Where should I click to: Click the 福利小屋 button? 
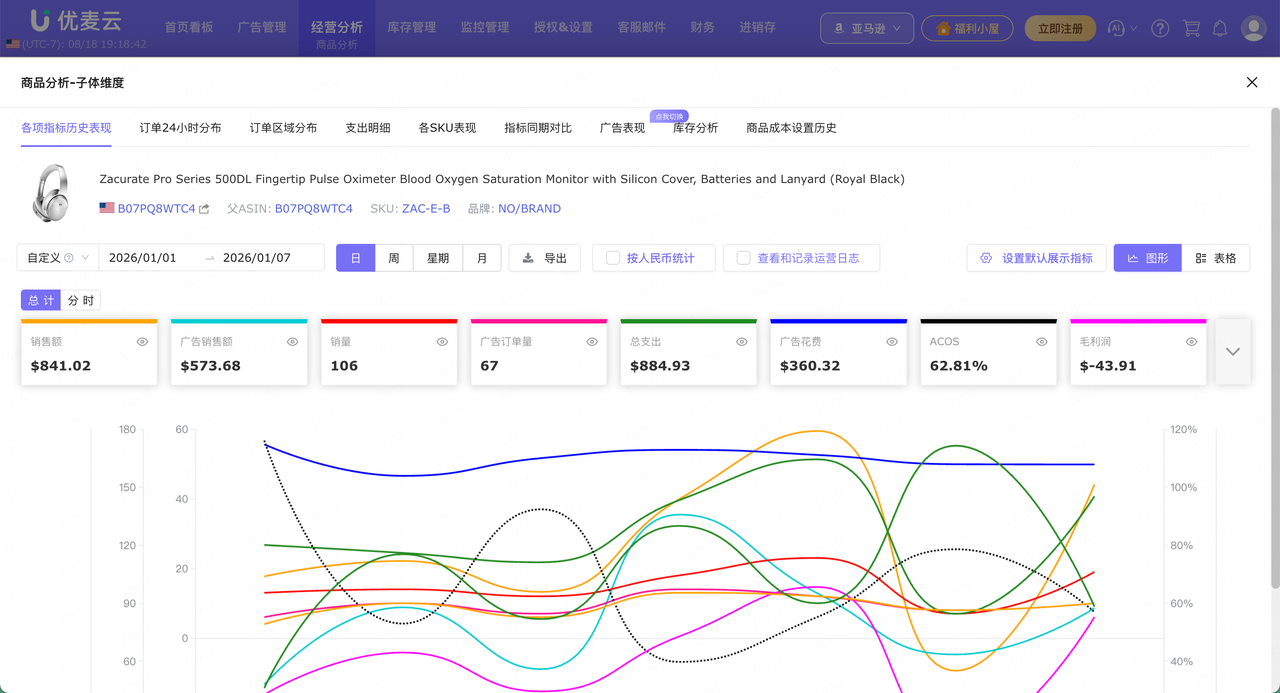click(967, 29)
